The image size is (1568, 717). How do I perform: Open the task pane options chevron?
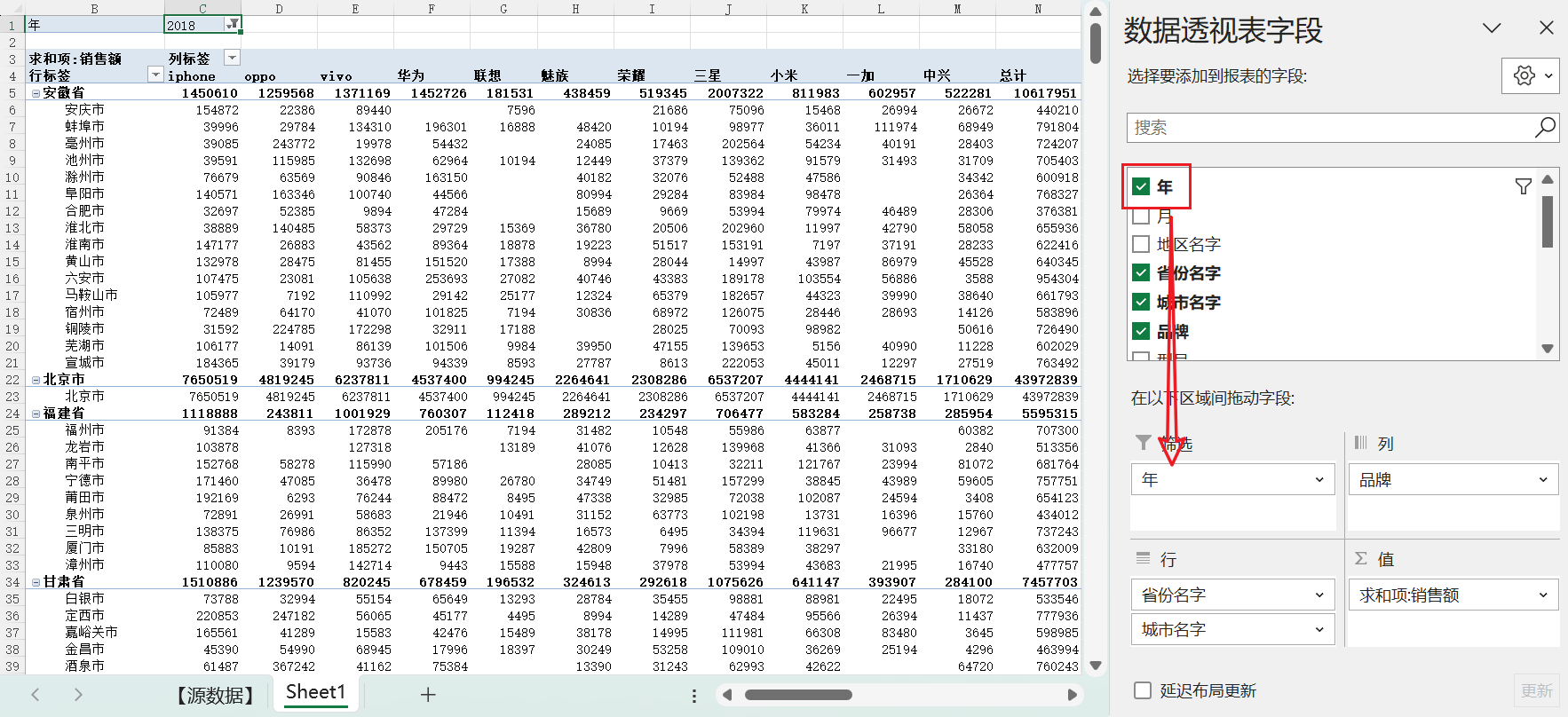1492,28
